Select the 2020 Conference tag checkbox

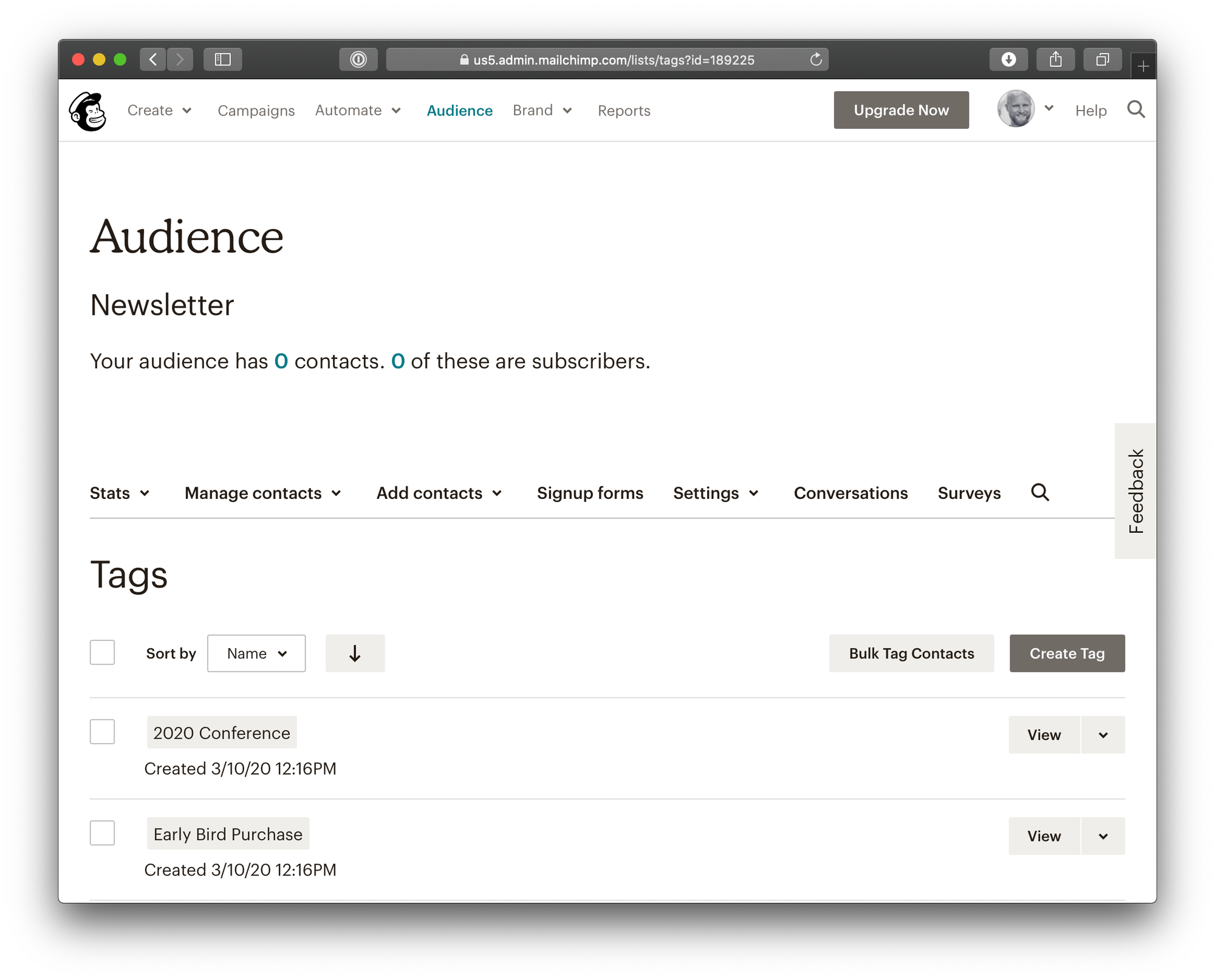(x=102, y=732)
